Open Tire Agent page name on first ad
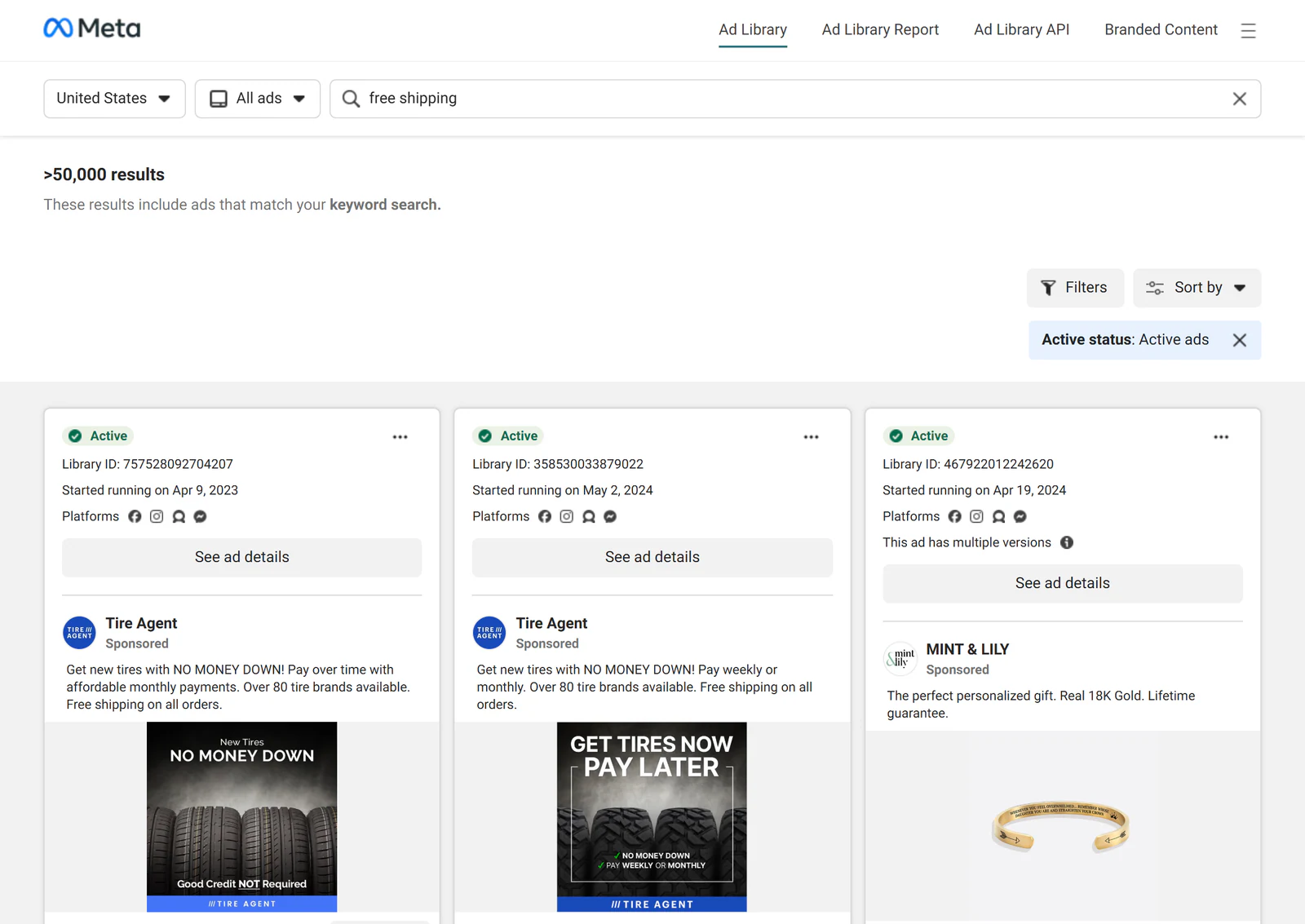 141,623
